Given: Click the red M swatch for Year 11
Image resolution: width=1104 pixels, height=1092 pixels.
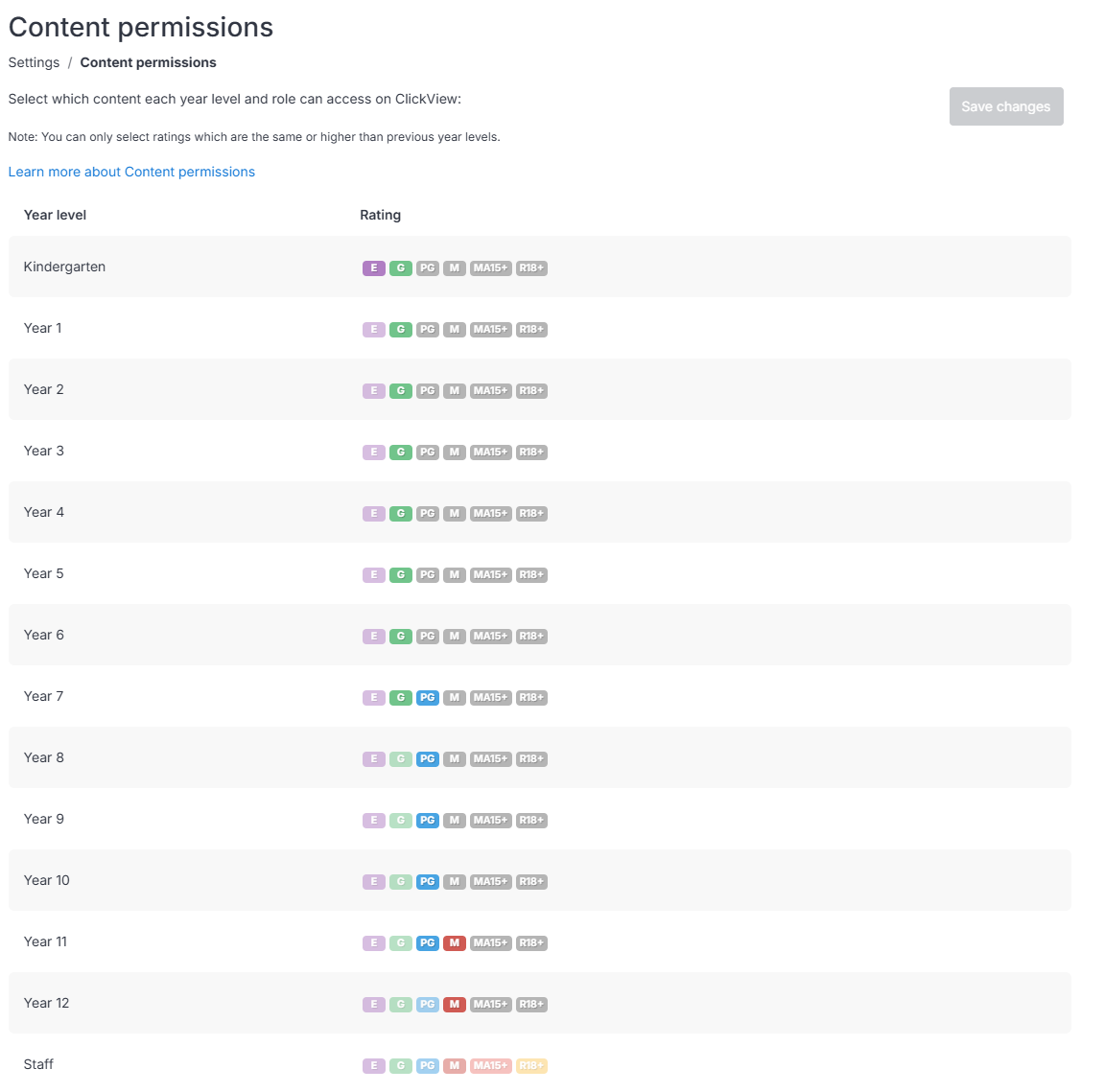Looking at the screenshot, I should (x=454, y=942).
